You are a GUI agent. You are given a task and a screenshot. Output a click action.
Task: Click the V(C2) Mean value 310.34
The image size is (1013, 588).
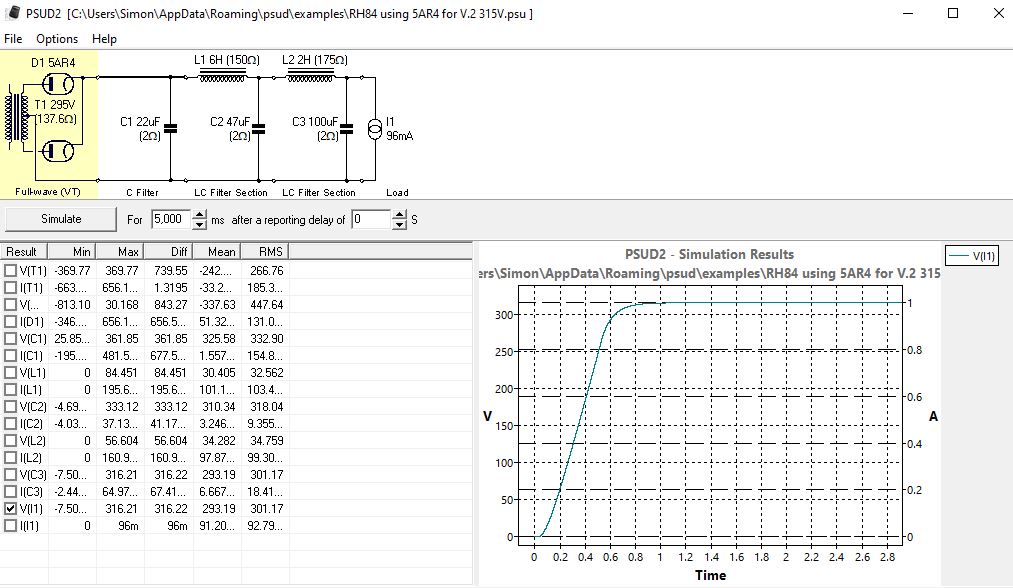click(218, 406)
